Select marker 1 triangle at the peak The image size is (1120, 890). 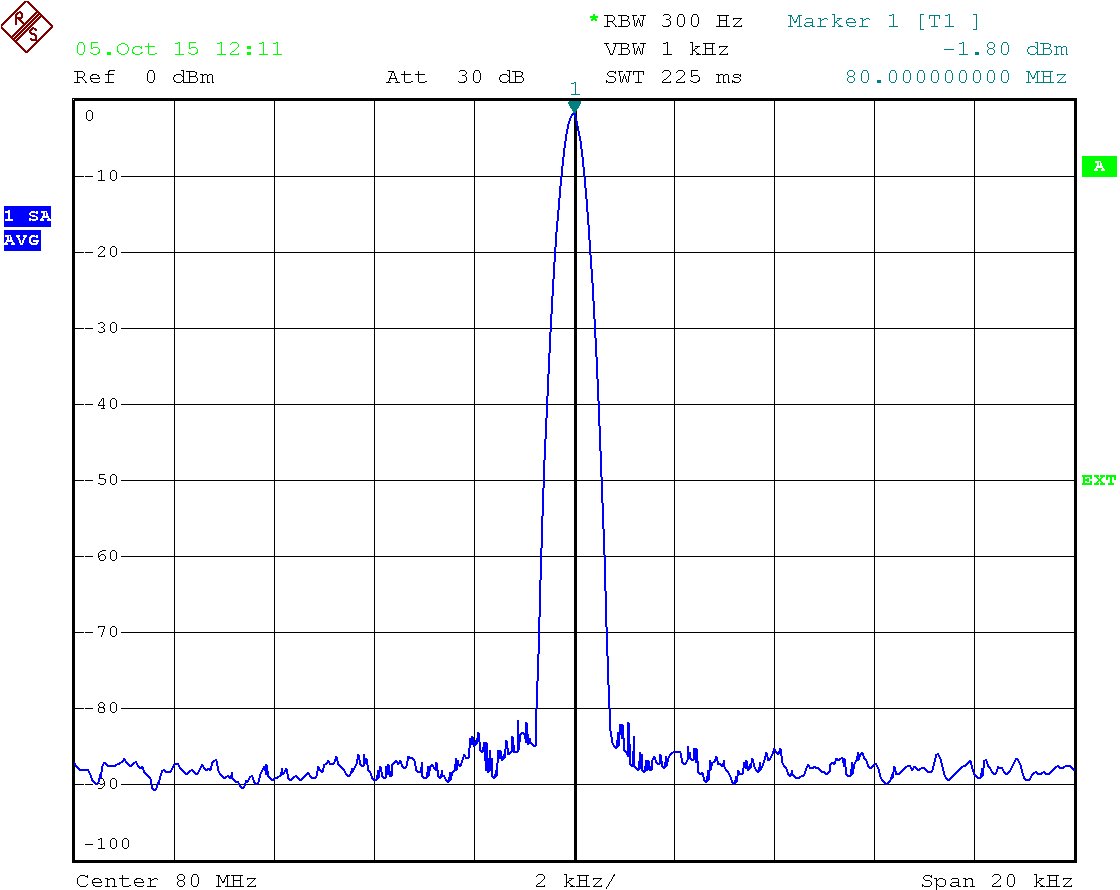(574, 106)
